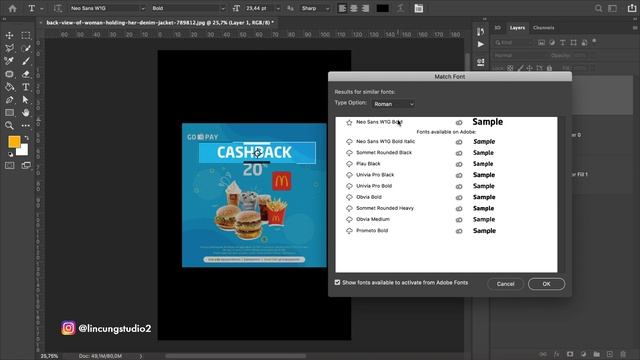
Task: Expand the collapsed toolbox double arrows
Action: (4, 19)
